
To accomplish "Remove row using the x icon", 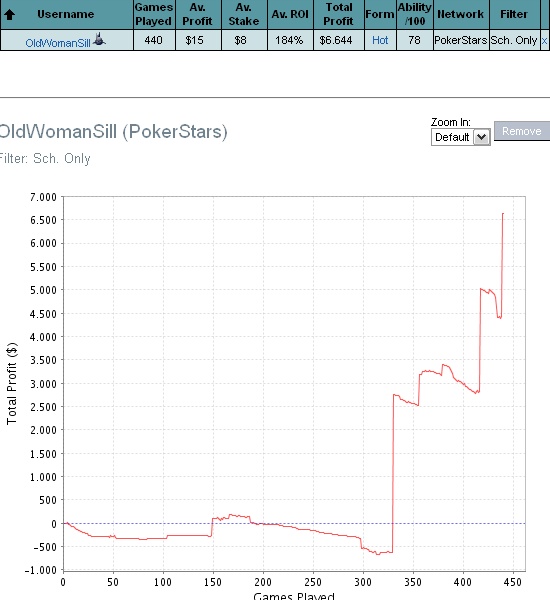I will tap(544, 41).
